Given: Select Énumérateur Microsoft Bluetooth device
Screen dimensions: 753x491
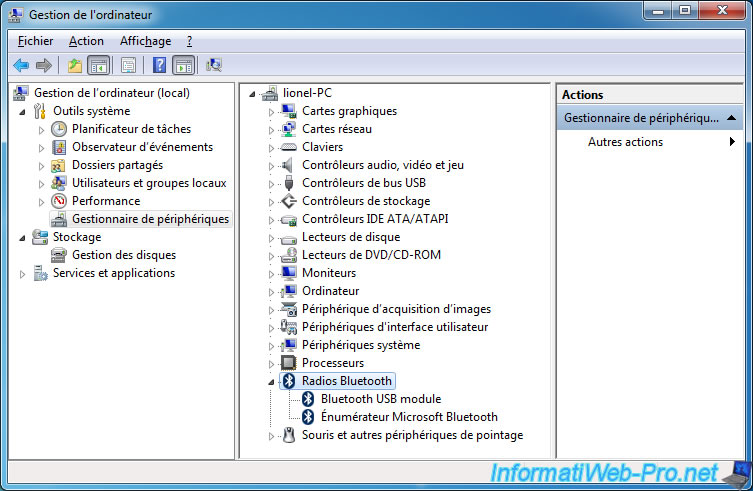Looking at the screenshot, I should pos(409,417).
